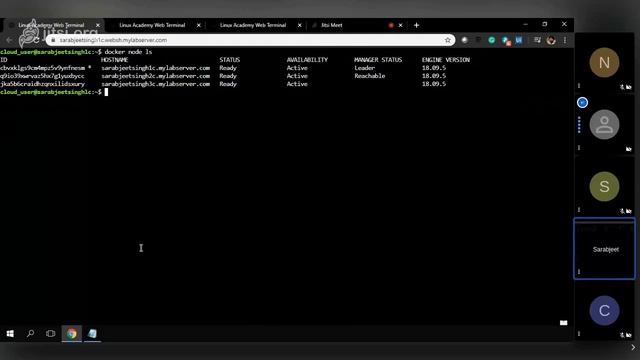This screenshot has height=360, width=640.
Task: Click the blue circular indicator in filmstrip
Action: tap(582, 102)
